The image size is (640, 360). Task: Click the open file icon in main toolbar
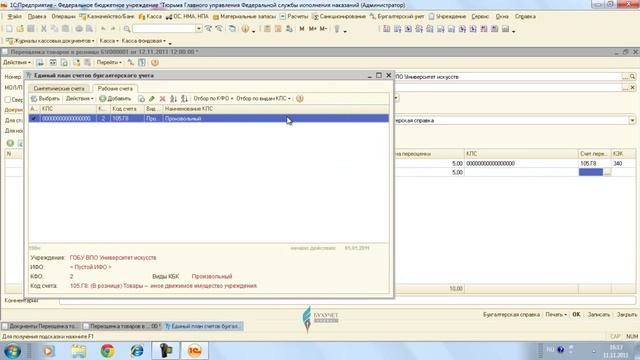click(20, 29)
